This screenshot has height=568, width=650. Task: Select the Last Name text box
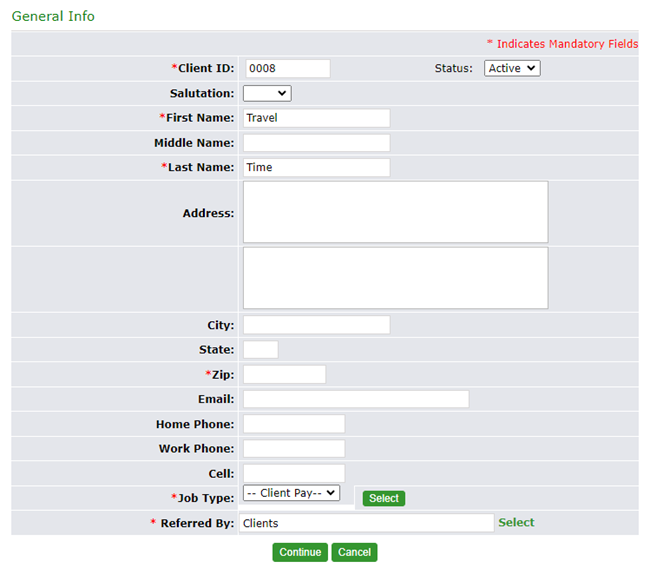(x=316, y=167)
